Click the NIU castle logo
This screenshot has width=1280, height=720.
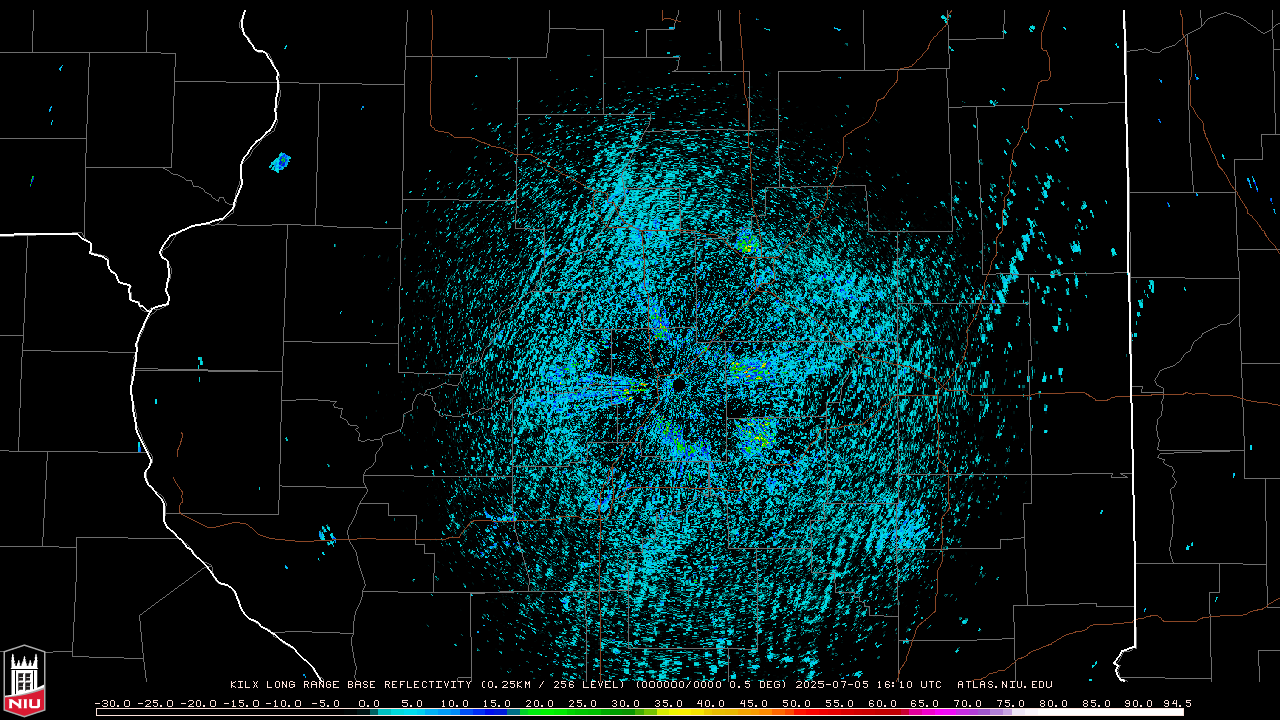click(x=24, y=681)
